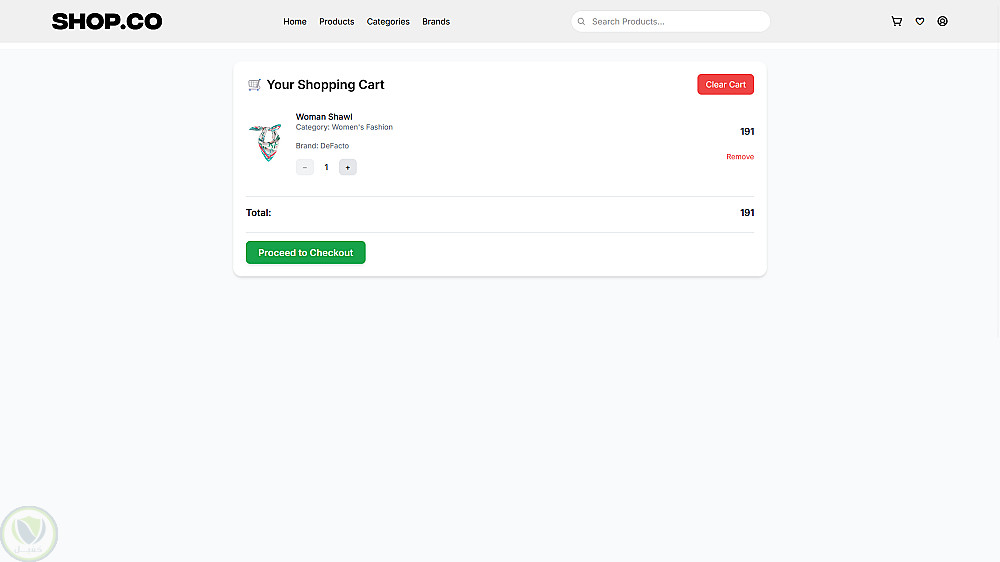This screenshot has width=1000, height=562.
Task: Click Proceed to Checkout button
Action: [x=306, y=253]
